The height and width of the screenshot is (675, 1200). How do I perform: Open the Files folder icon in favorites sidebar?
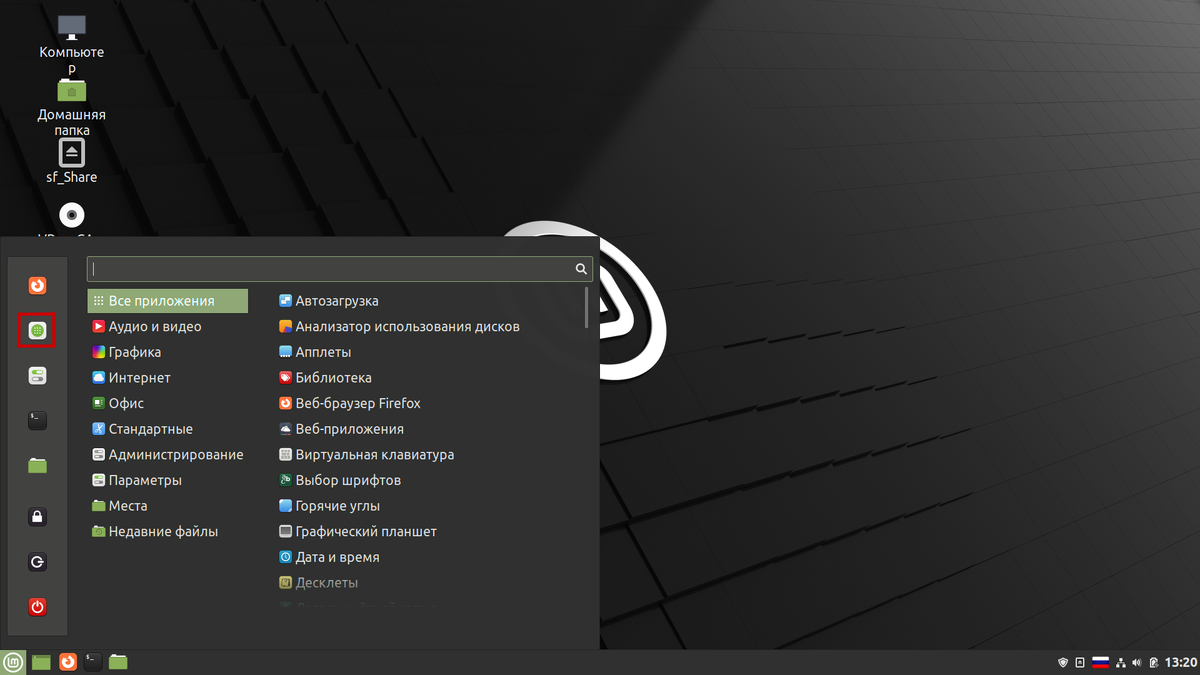[37, 465]
